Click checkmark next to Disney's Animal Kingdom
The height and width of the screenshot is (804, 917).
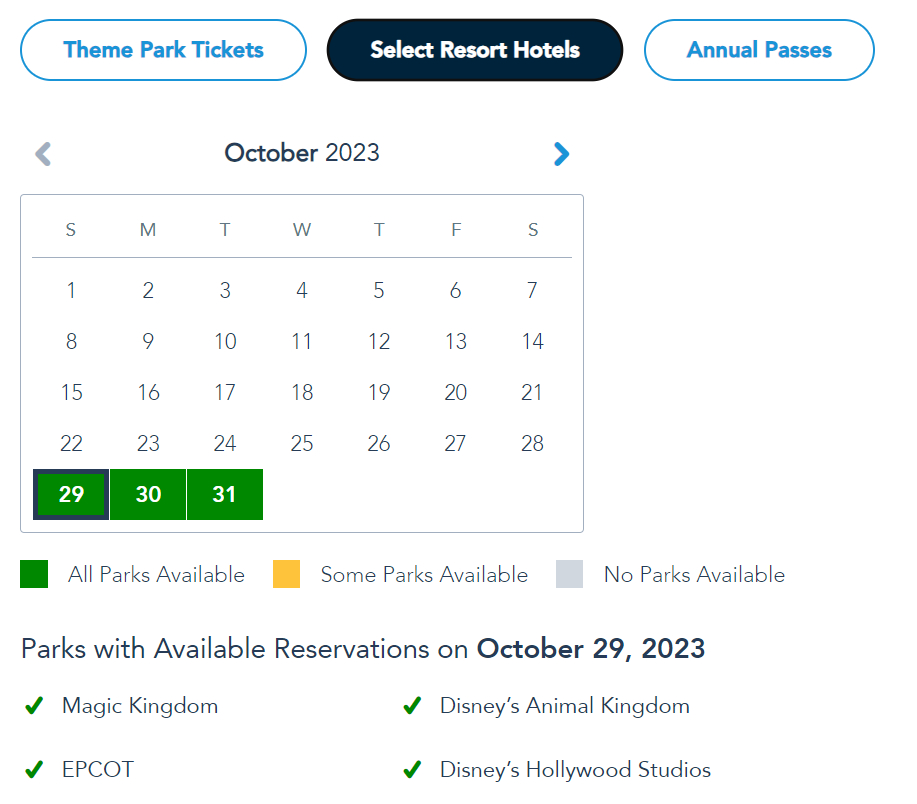click(x=411, y=706)
